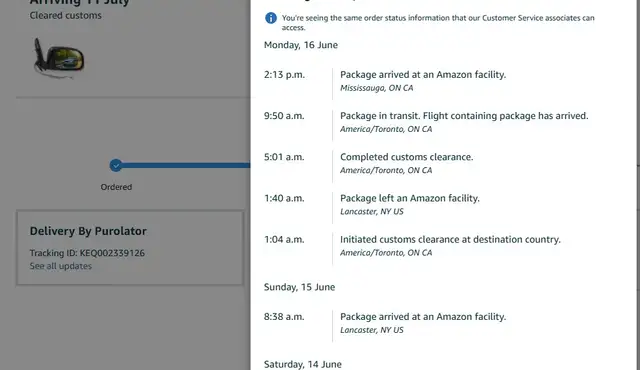
Task: Open the side mirror product thumbnail
Action: [59, 58]
